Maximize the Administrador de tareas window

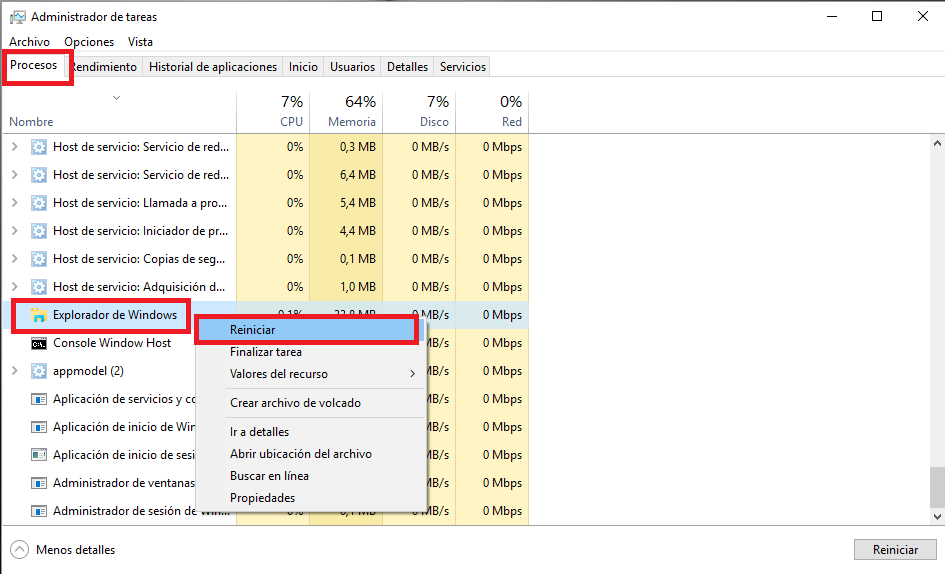click(877, 16)
